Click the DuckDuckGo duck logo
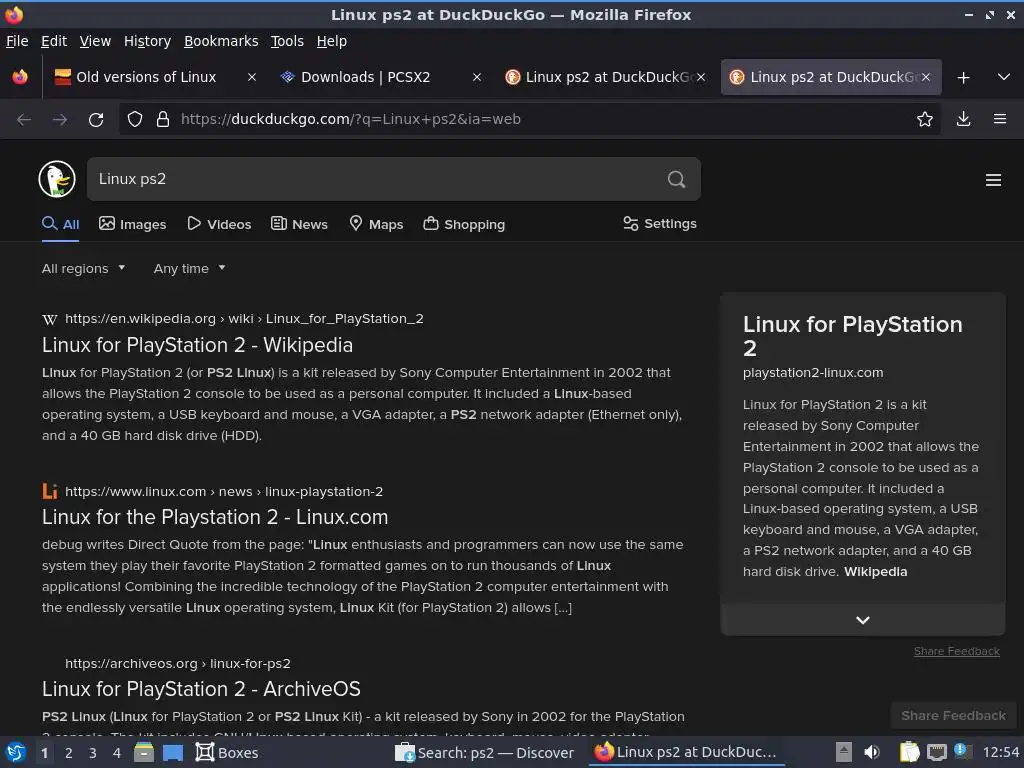The height and width of the screenshot is (768, 1024). pyautogui.click(x=57, y=179)
